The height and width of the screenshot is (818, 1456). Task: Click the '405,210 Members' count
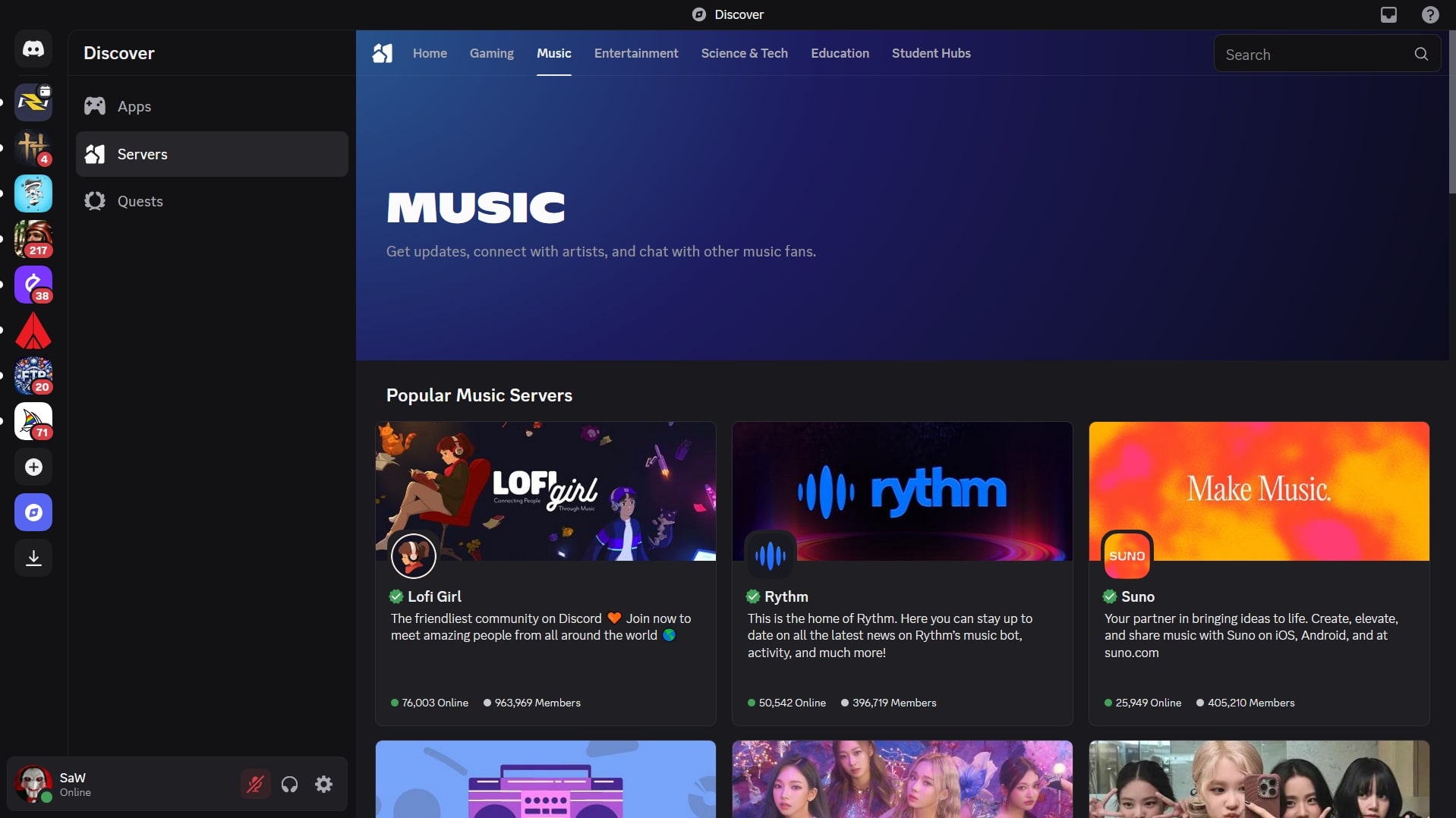click(1251, 703)
